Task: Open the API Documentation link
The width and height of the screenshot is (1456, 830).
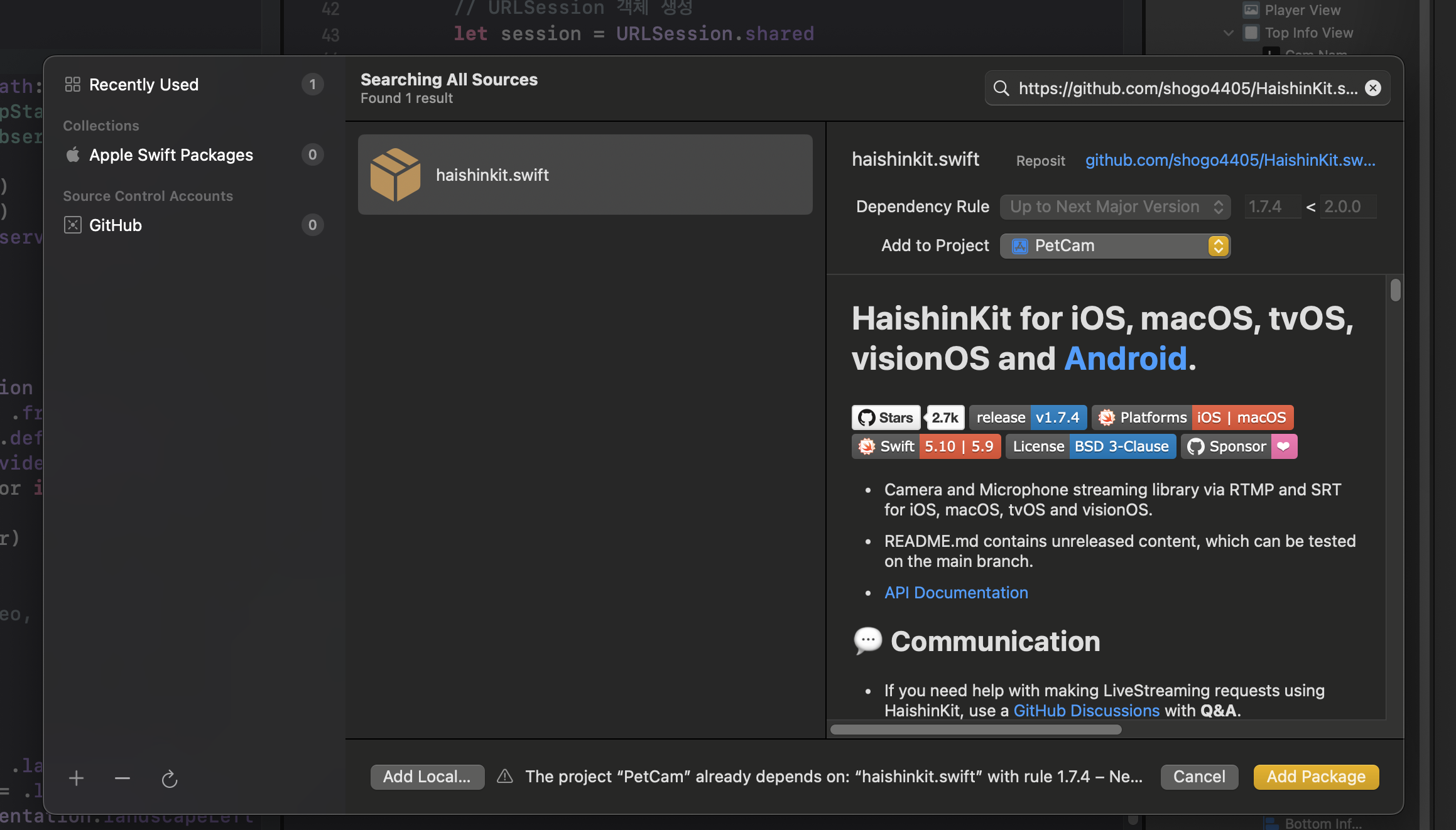Action: [956, 592]
